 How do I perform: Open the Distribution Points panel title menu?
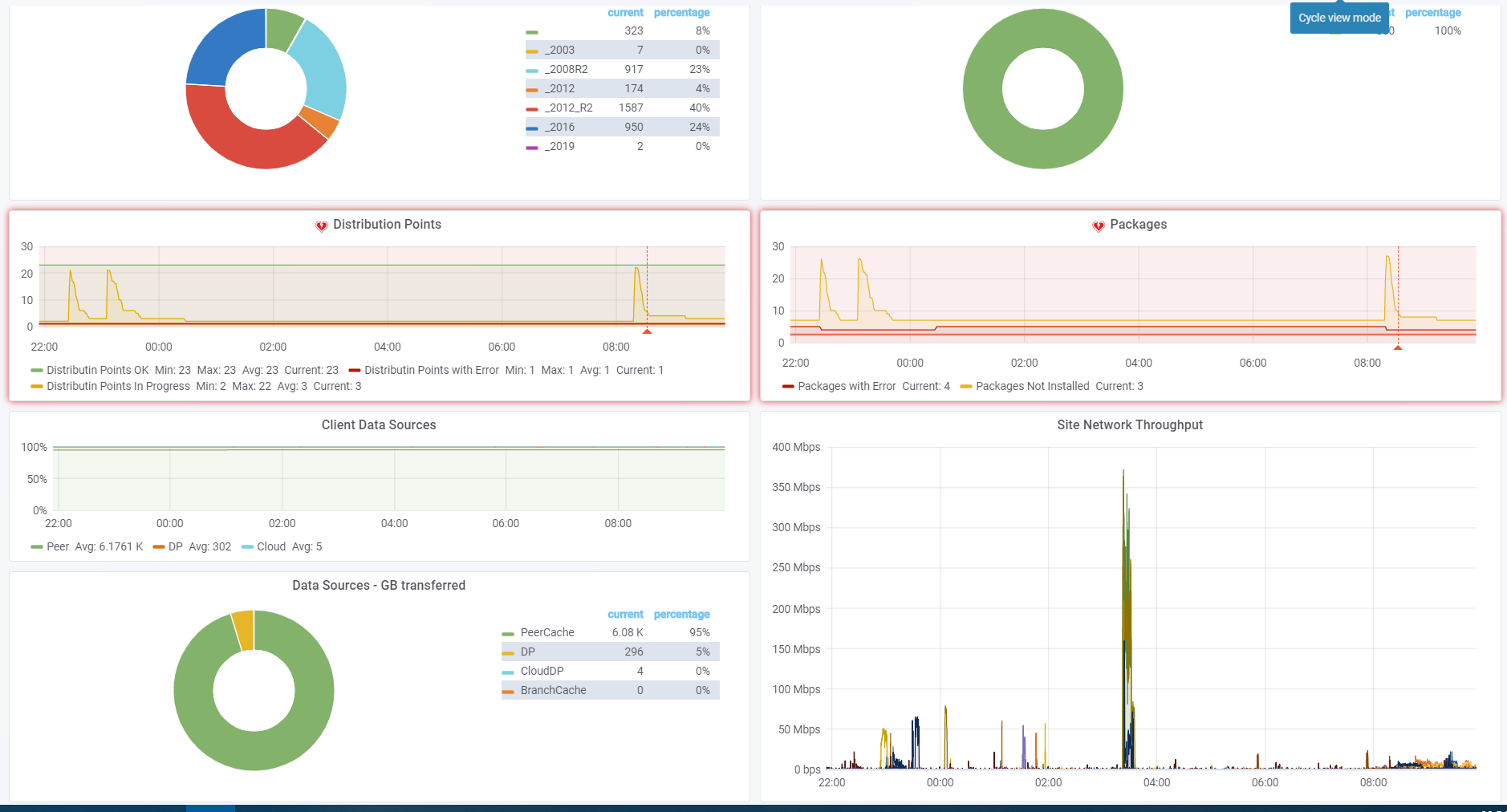[387, 225]
